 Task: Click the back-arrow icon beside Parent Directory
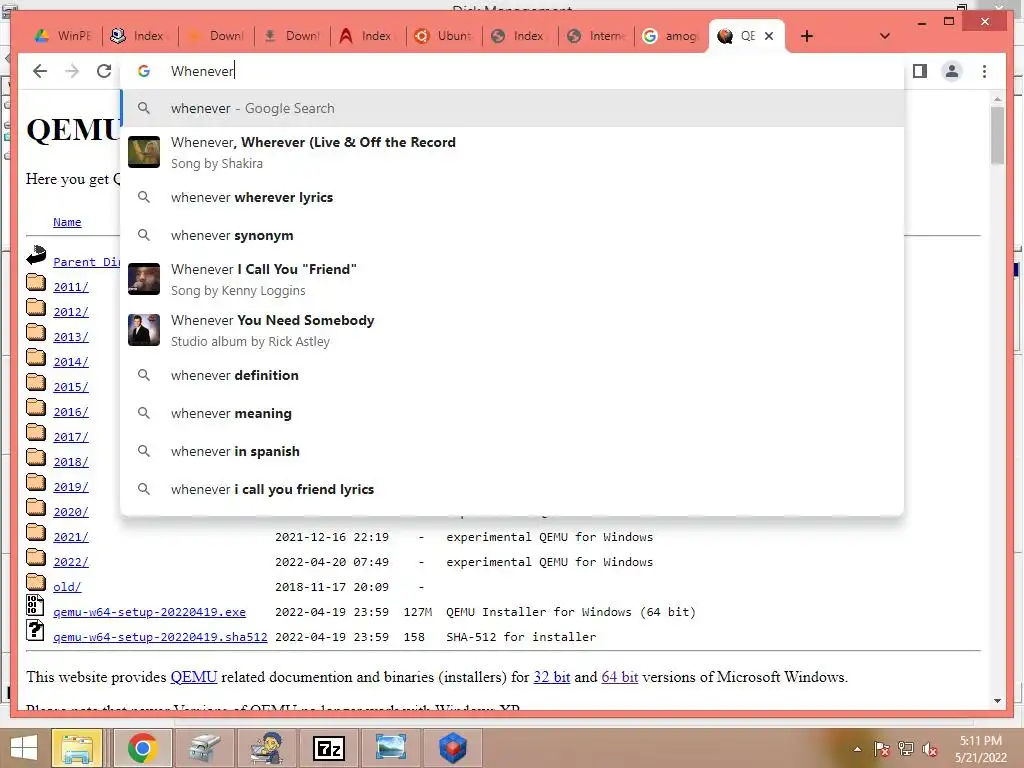click(36, 255)
